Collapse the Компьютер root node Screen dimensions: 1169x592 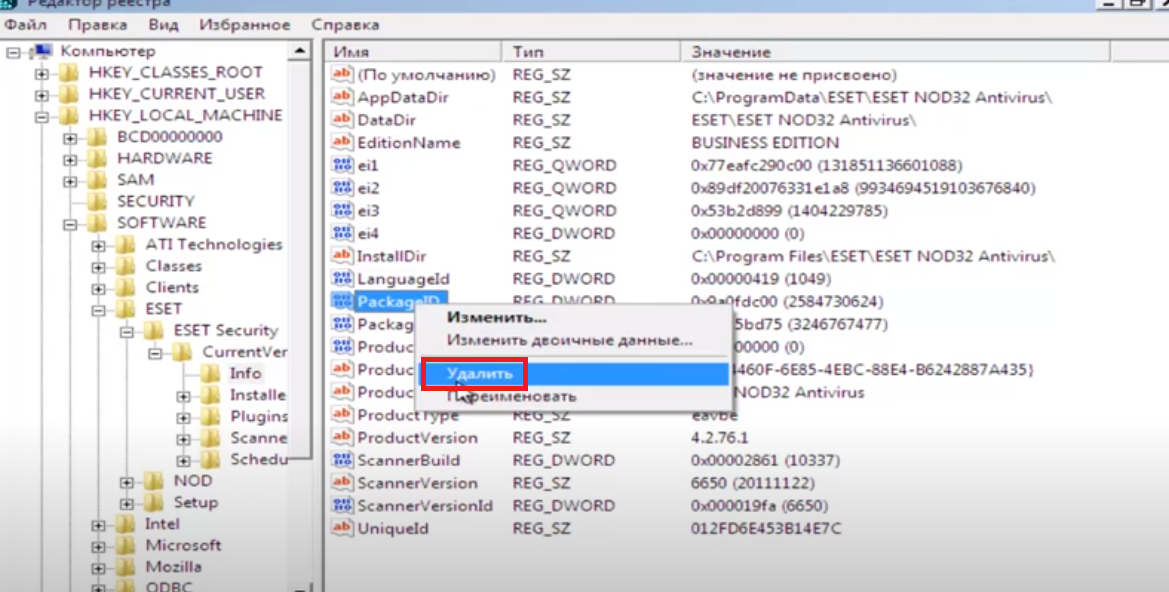coord(13,53)
